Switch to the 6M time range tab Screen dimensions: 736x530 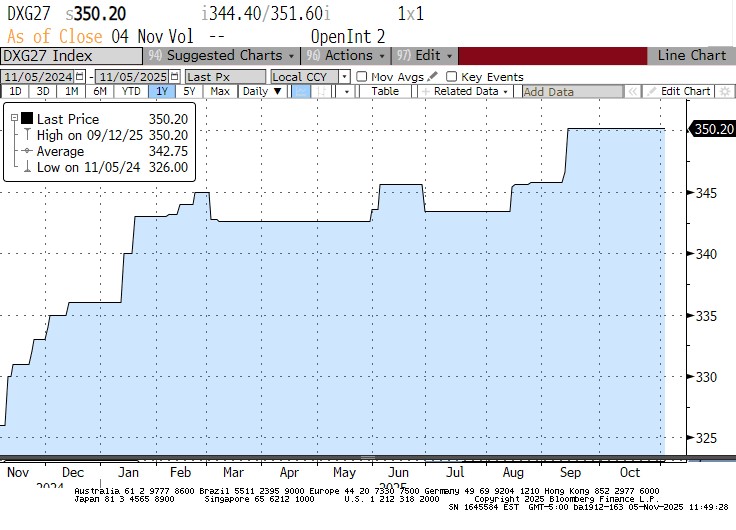click(100, 91)
